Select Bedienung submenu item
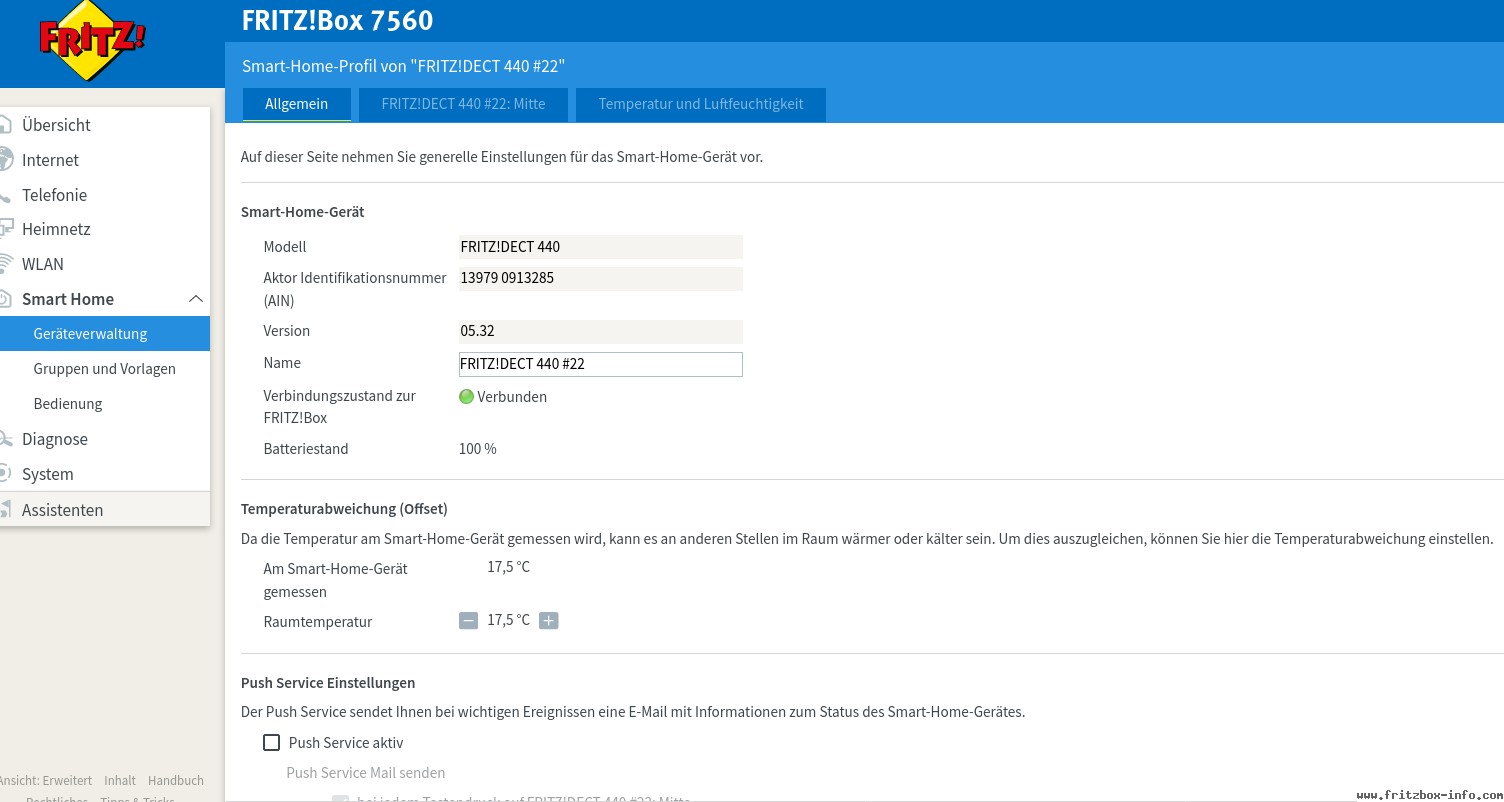Image resolution: width=1504 pixels, height=802 pixels. point(68,404)
